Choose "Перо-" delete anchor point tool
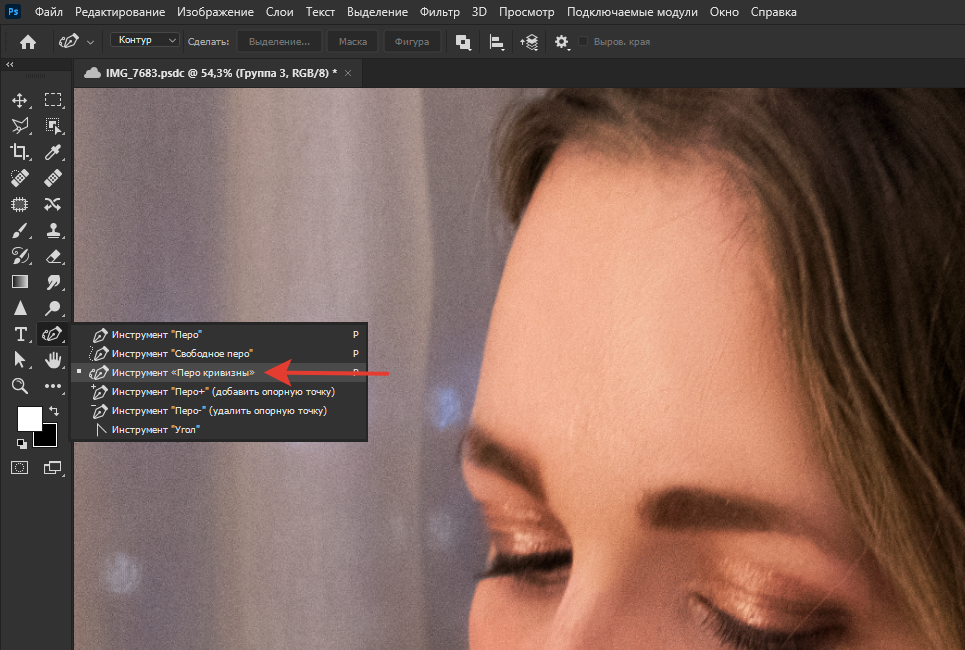The image size is (965, 650). coord(220,411)
